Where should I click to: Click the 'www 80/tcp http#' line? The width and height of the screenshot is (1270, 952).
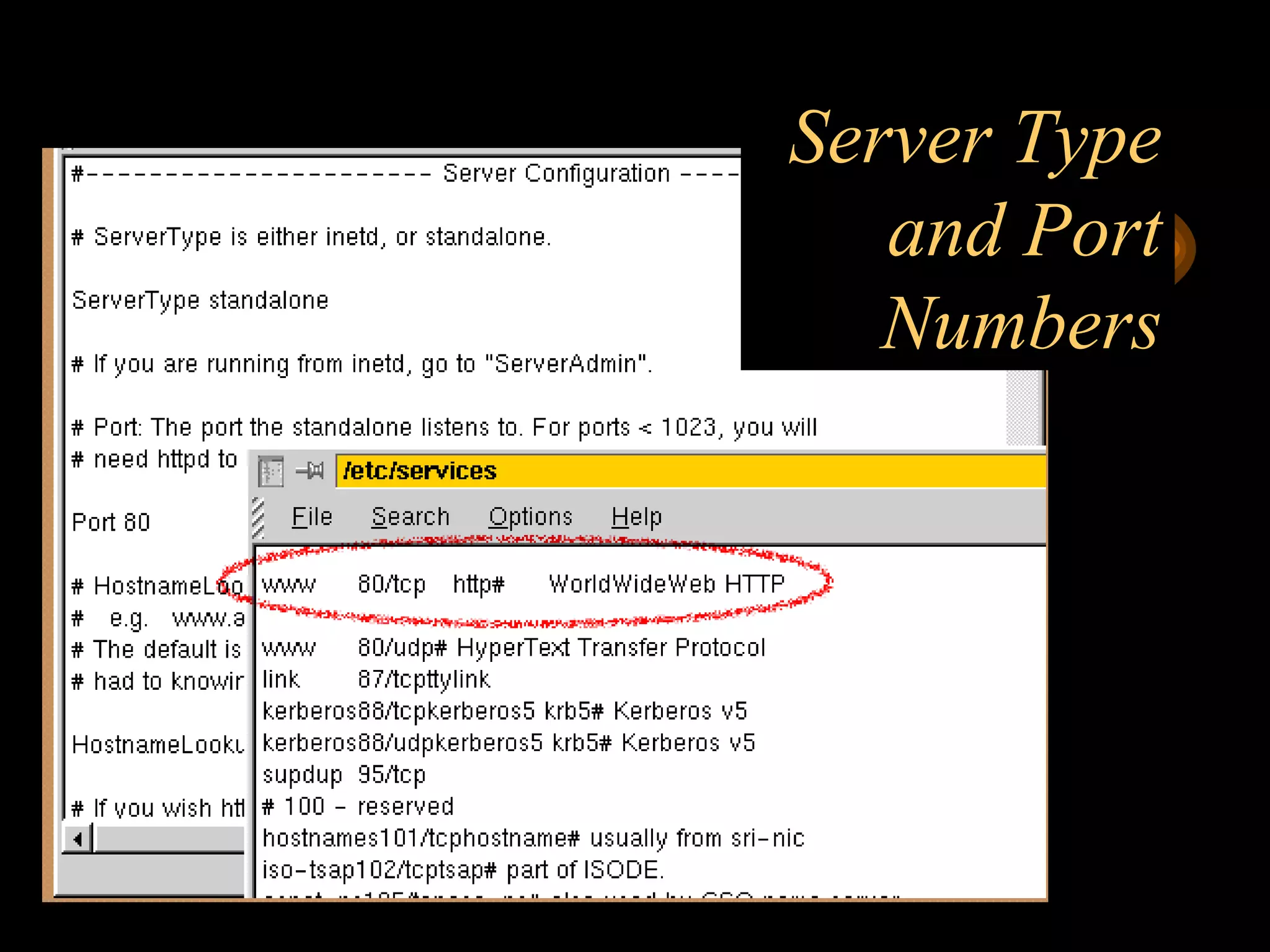(524, 584)
